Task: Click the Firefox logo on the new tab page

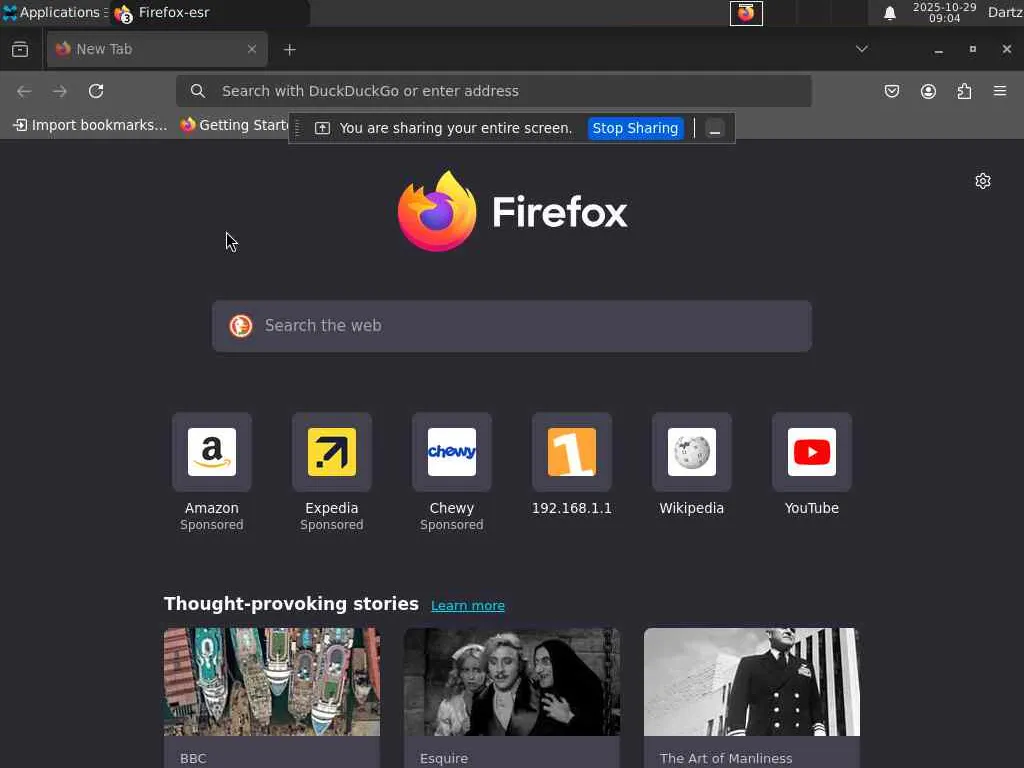Action: tap(512, 211)
